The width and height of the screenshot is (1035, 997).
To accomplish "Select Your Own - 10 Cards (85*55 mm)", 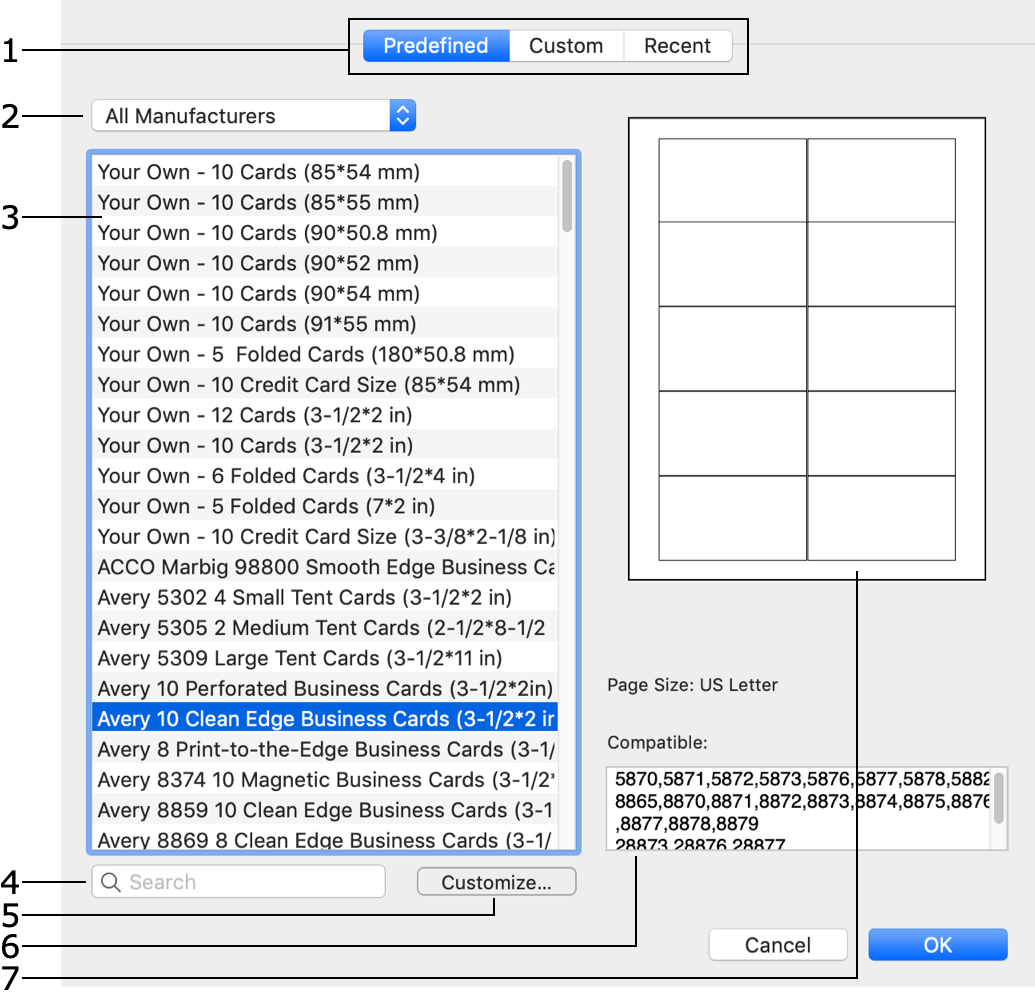I will [325, 202].
